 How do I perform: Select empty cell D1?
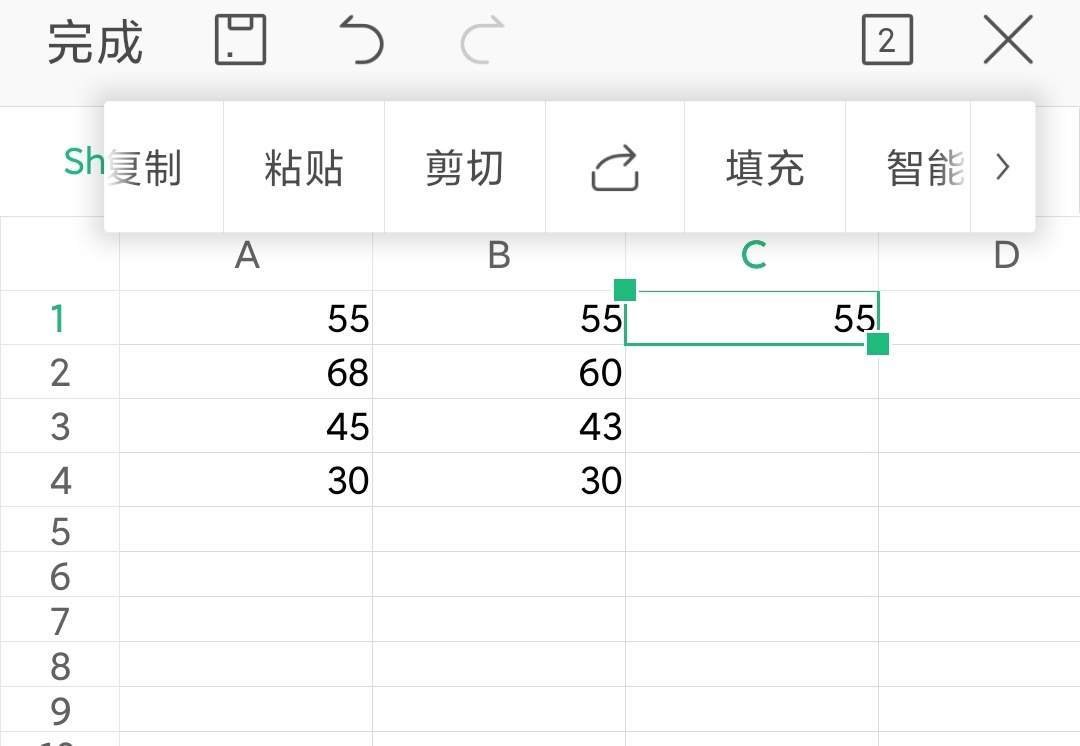click(x=979, y=318)
